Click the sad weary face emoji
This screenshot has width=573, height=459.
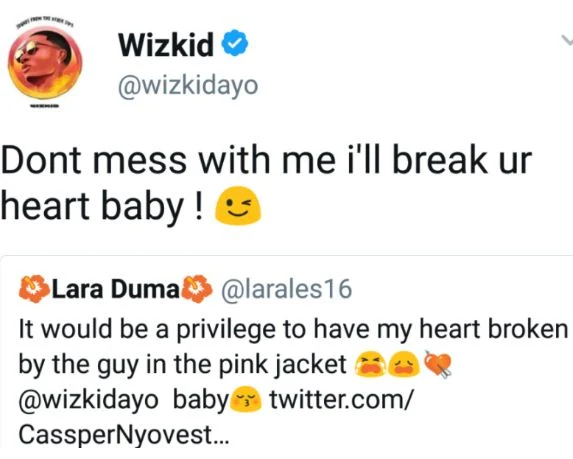click(403, 364)
